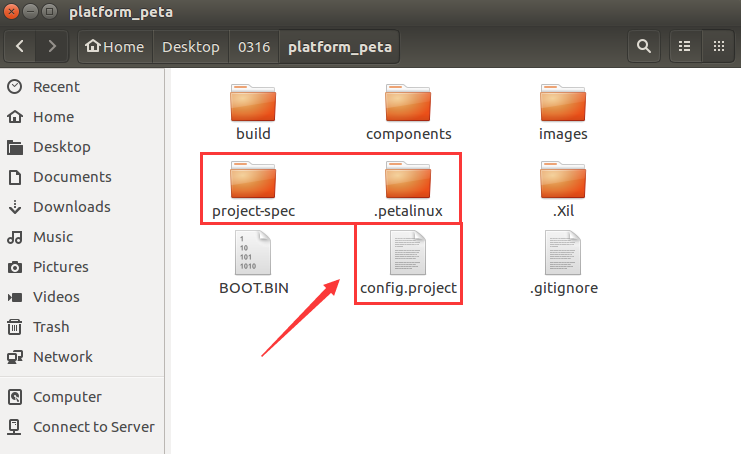Viewport: 741px width, 454px height.
Task: Close the platform_peta window
Action: pyautogui.click(x=11, y=11)
